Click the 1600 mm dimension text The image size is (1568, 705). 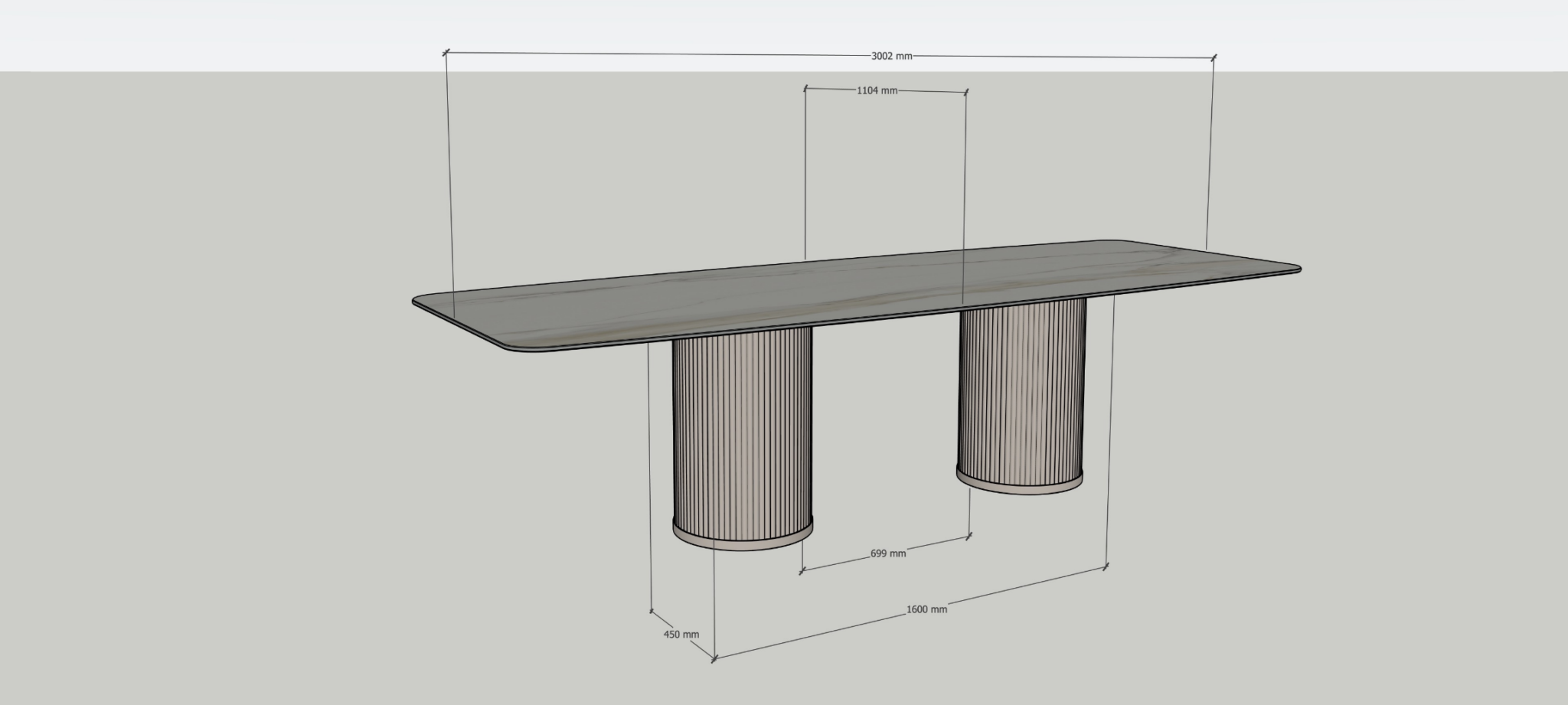(x=926, y=609)
